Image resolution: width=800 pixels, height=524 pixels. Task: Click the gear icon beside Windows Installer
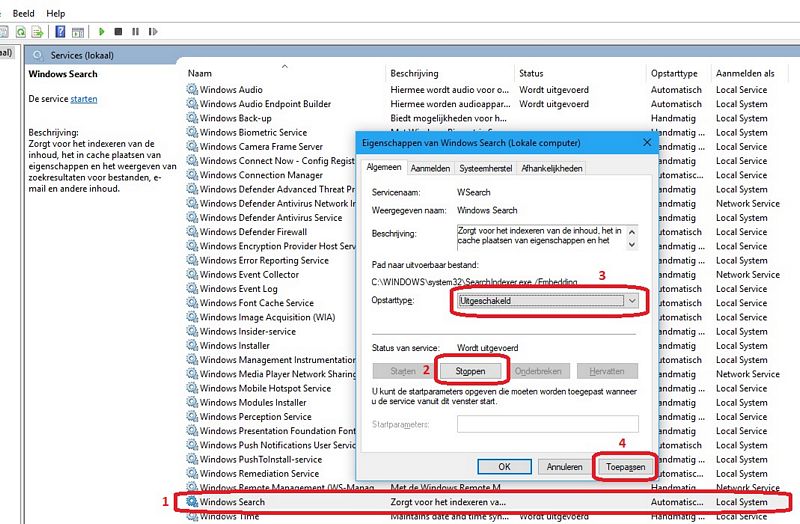pos(192,345)
